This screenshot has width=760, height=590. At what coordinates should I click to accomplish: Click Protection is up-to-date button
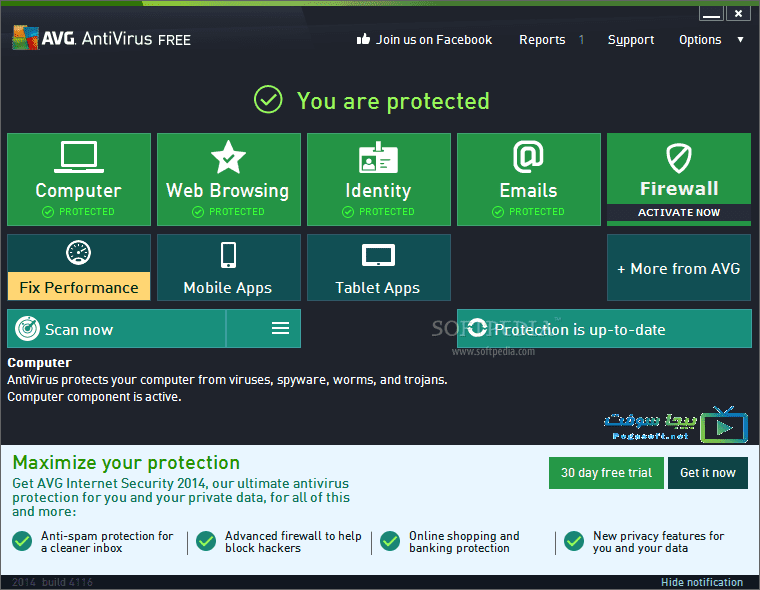click(x=604, y=329)
